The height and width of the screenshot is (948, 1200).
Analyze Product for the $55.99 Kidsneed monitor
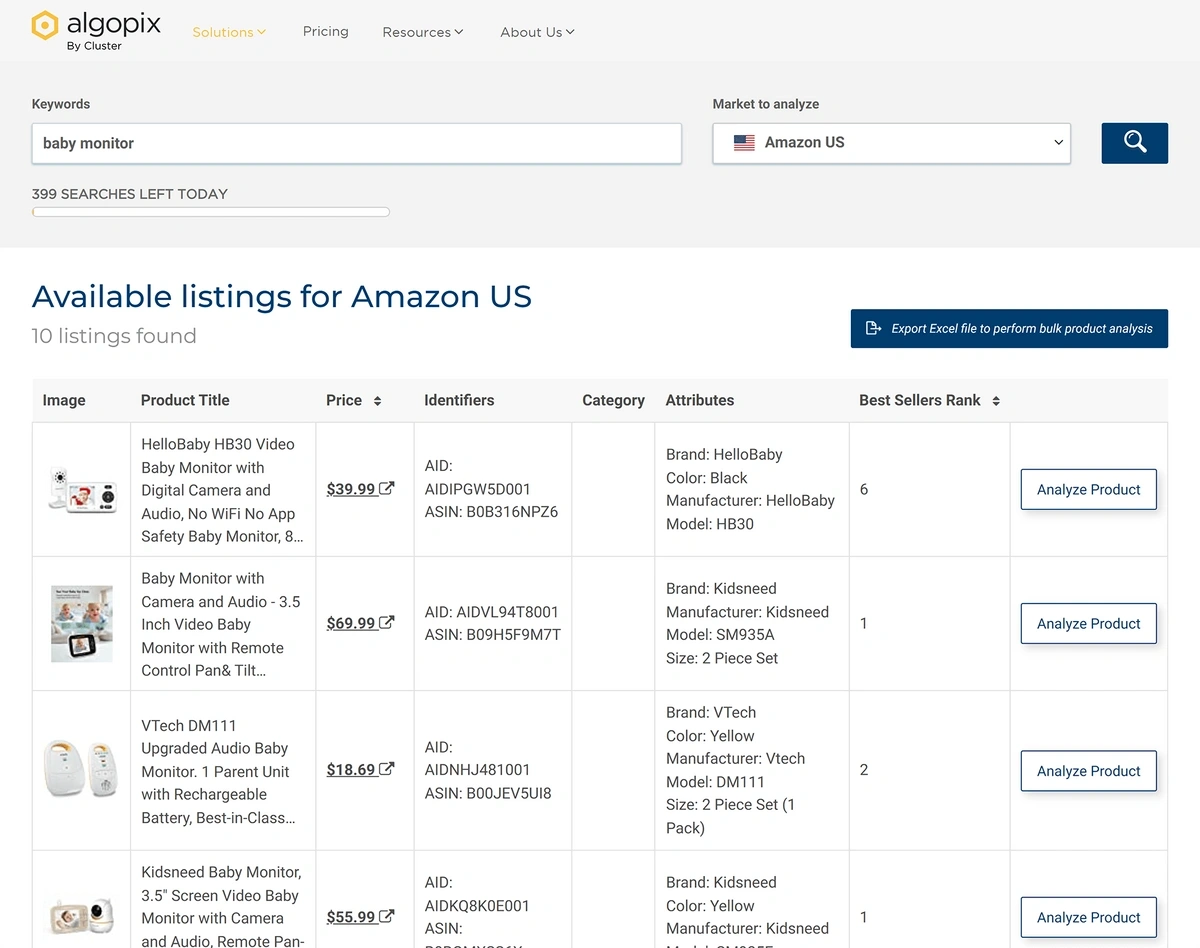[1088, 918]
